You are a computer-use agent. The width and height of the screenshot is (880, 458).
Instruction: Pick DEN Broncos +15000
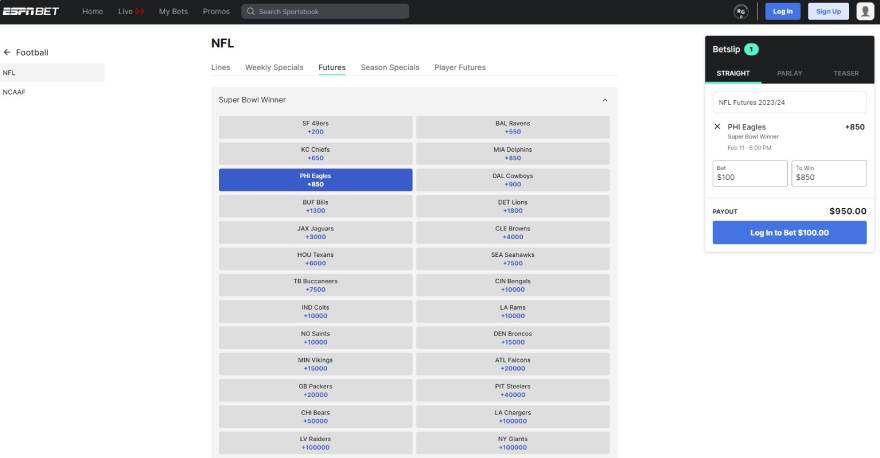pos(512,338)
